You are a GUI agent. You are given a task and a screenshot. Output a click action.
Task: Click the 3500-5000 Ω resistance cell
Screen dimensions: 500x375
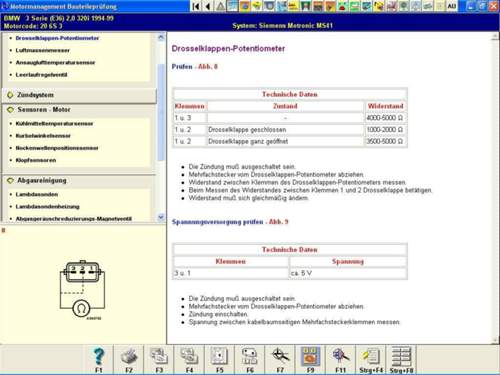385,141
